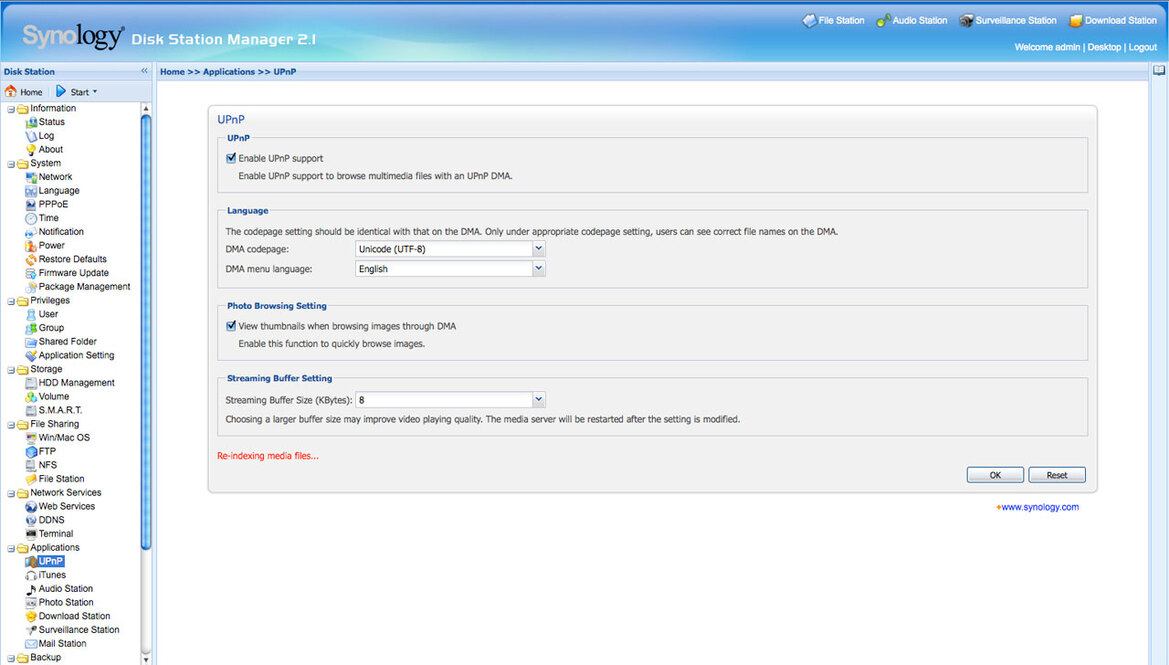
Task: Open Firmware Update in the tree
Action: 73,273
